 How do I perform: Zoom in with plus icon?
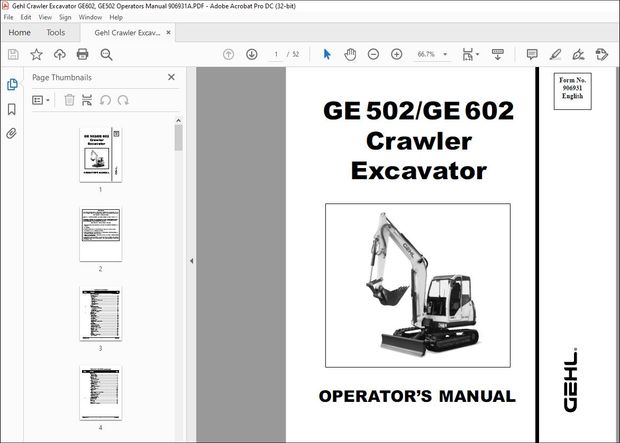(396, 54)
